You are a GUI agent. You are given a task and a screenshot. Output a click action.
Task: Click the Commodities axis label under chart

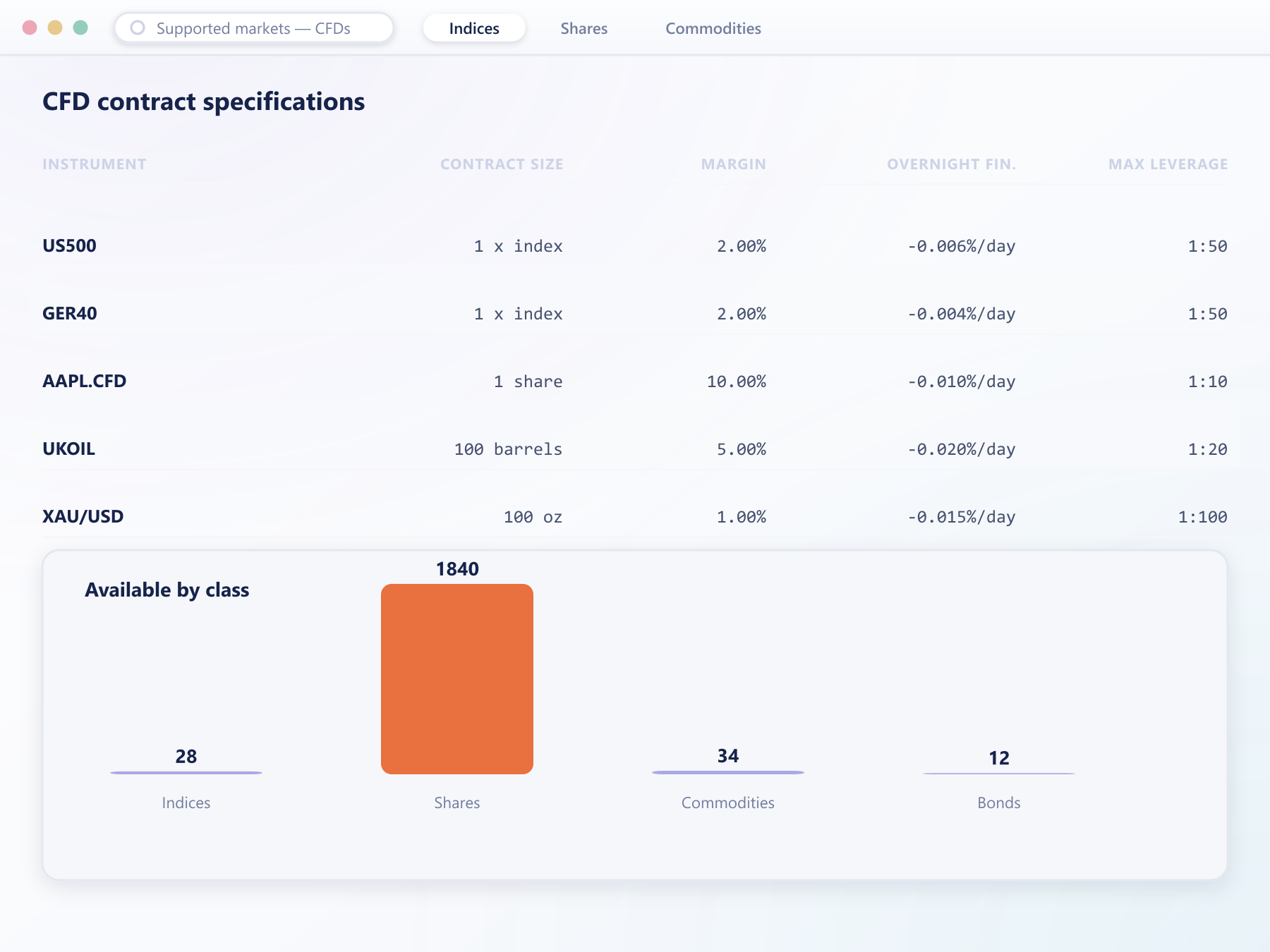(x=728, y=803)
